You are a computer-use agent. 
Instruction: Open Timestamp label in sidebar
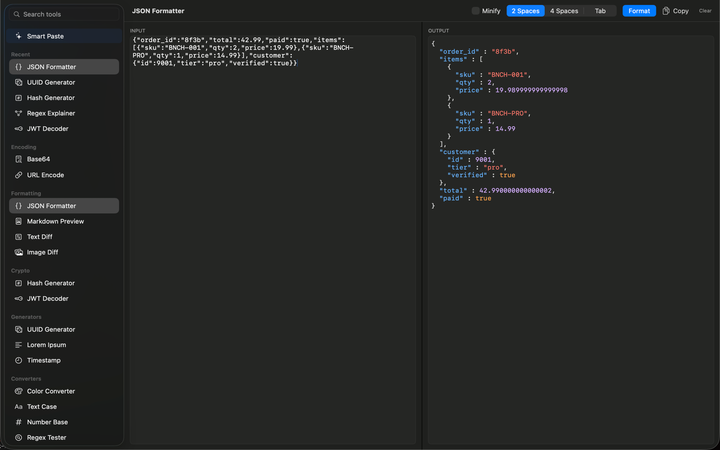coord(44,360)
